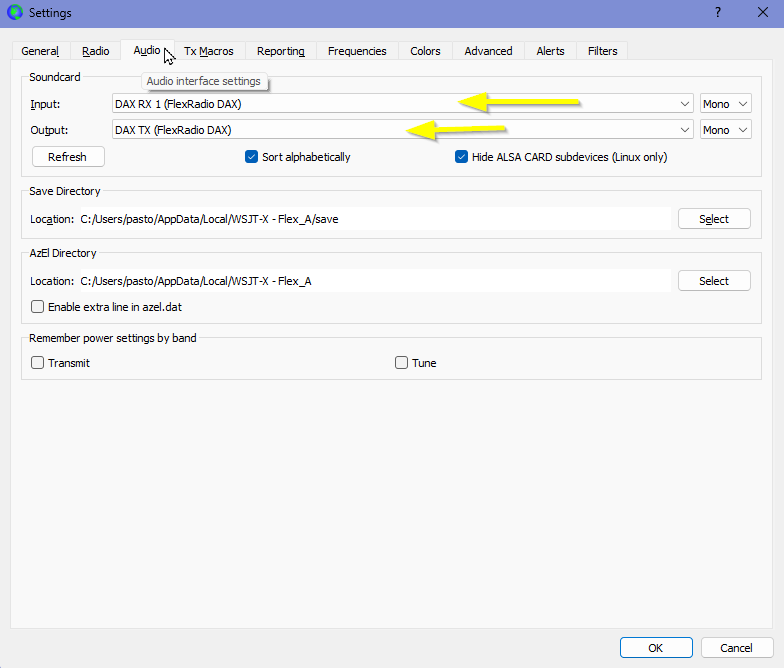The height and width of the screenshot is (668, 784).
Task: Switch to the Radio tab
Action: point(96,51)
